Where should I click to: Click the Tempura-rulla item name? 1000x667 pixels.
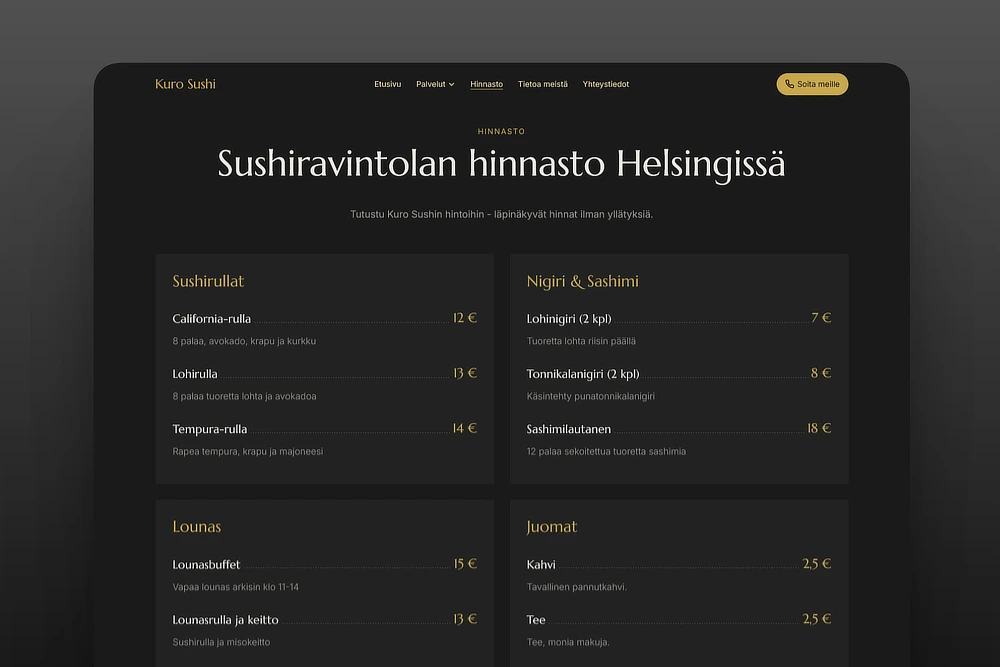[x=209, y=429]
